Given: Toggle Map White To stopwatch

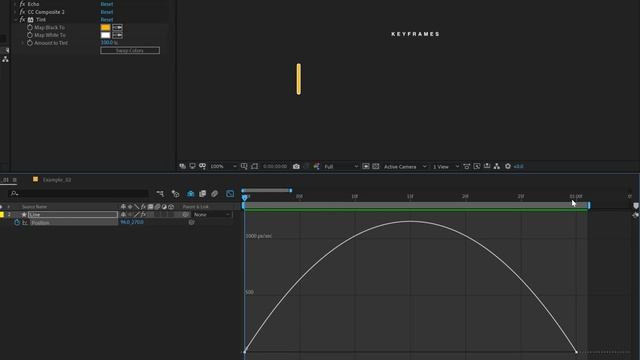Looking at the screenshot, I should pyautogui.click(x=30, y=35).
